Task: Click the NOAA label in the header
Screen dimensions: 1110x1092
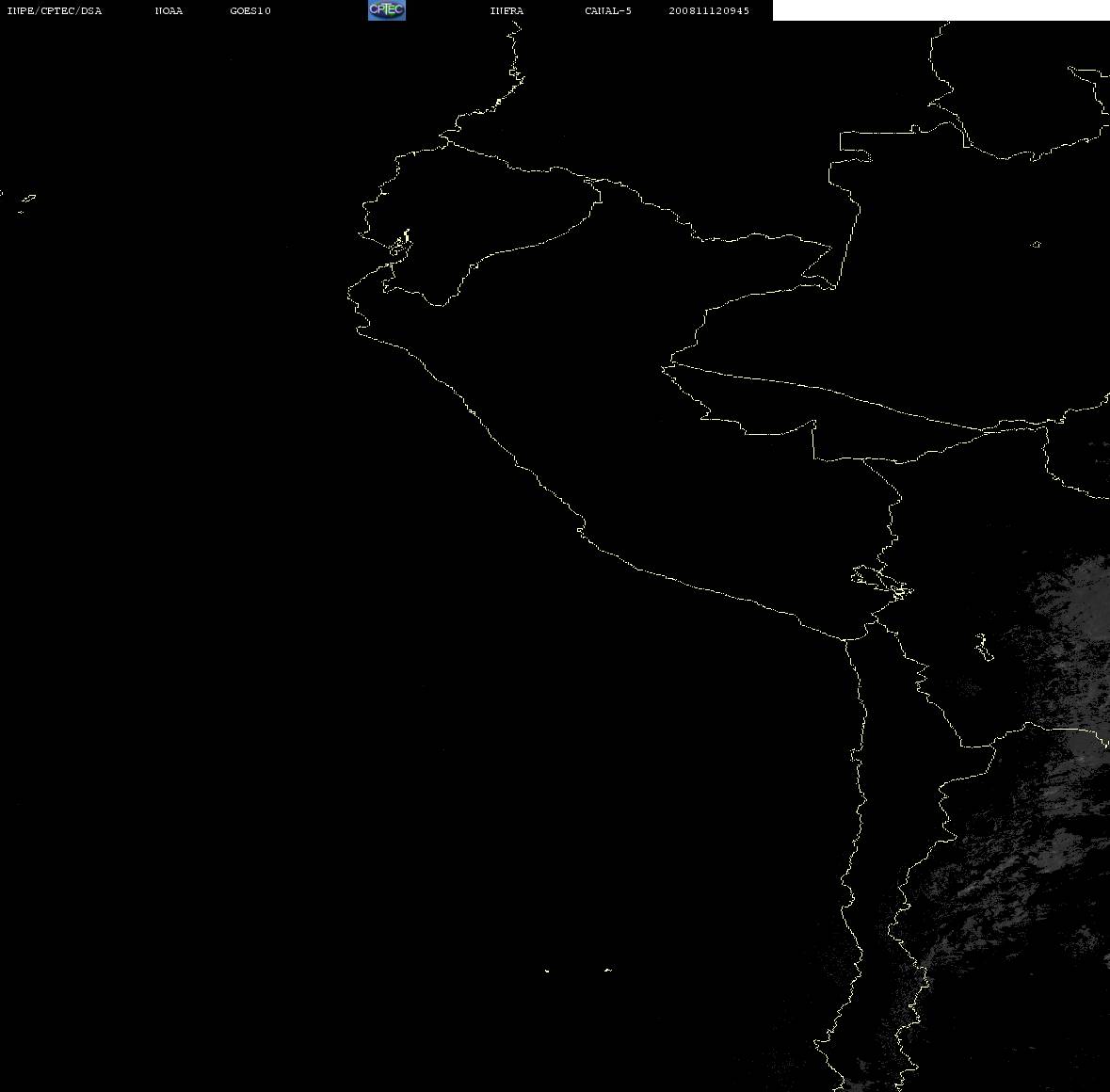Action: click(169, 10)
